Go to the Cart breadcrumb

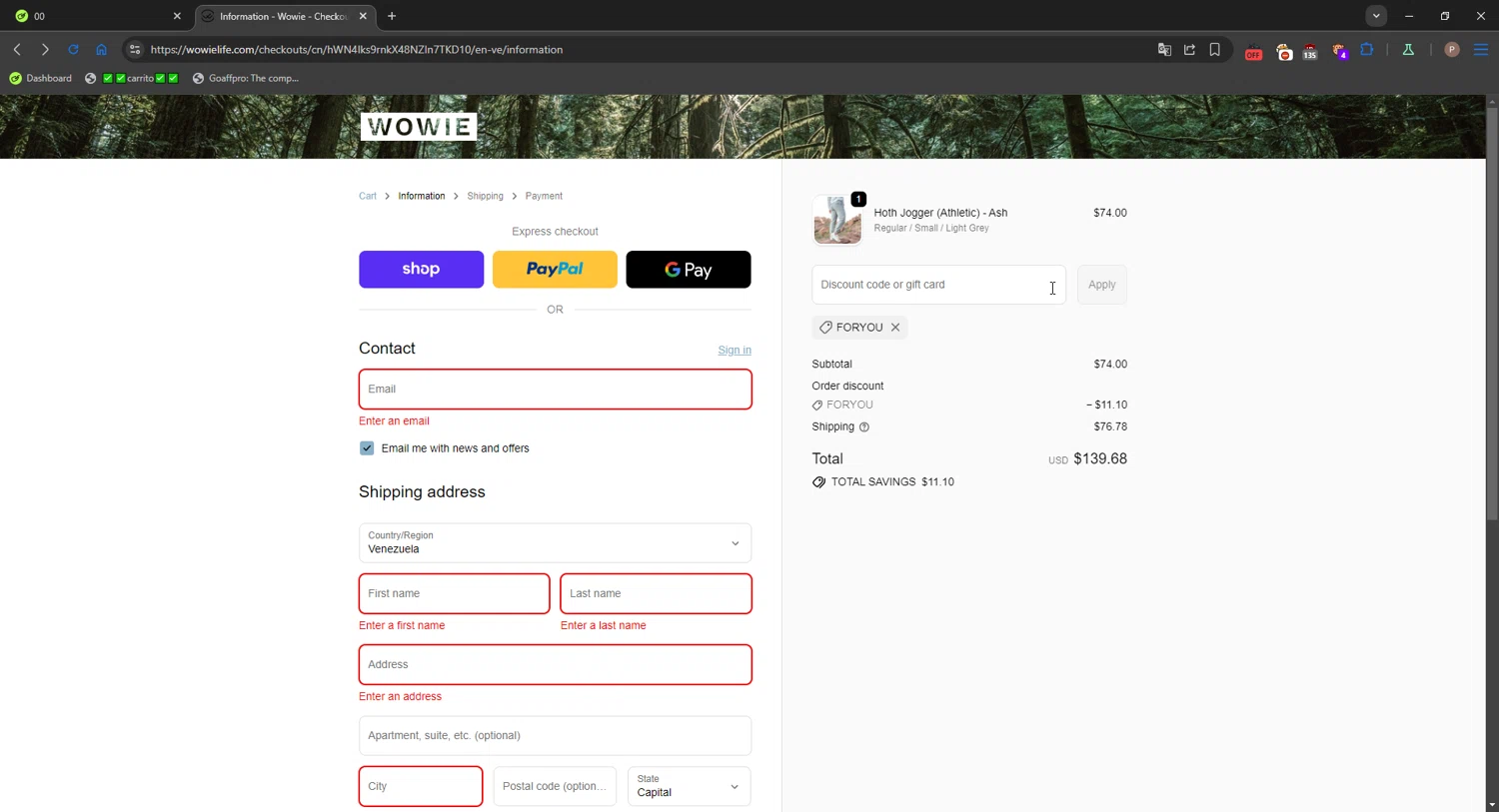tap(368, 196)
